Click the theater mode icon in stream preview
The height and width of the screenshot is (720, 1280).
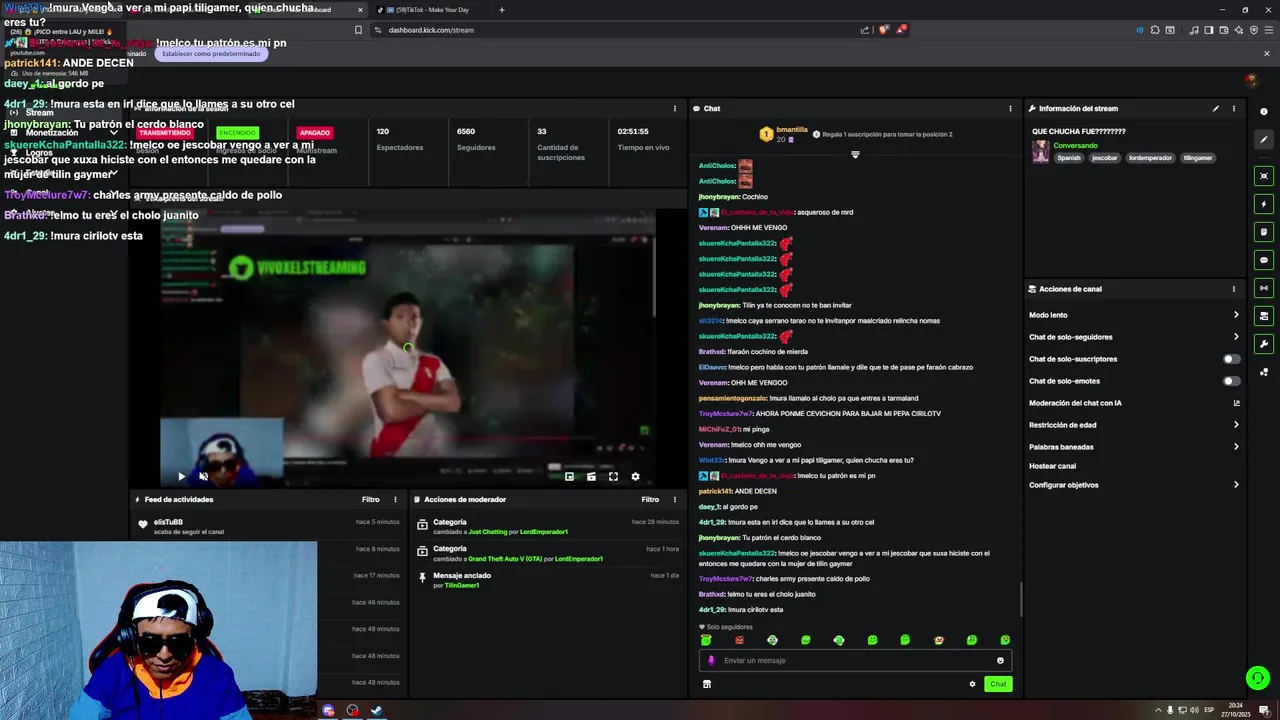[x=591, y=477]
